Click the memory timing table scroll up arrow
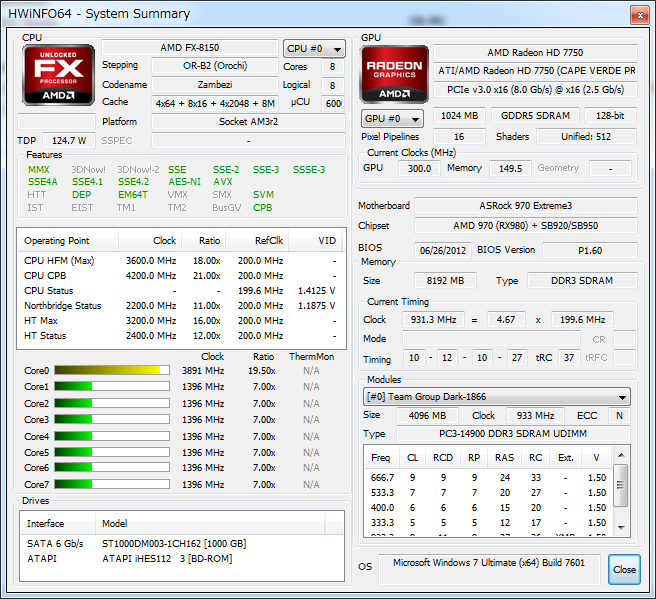656x599 pixels. [621, 455]
